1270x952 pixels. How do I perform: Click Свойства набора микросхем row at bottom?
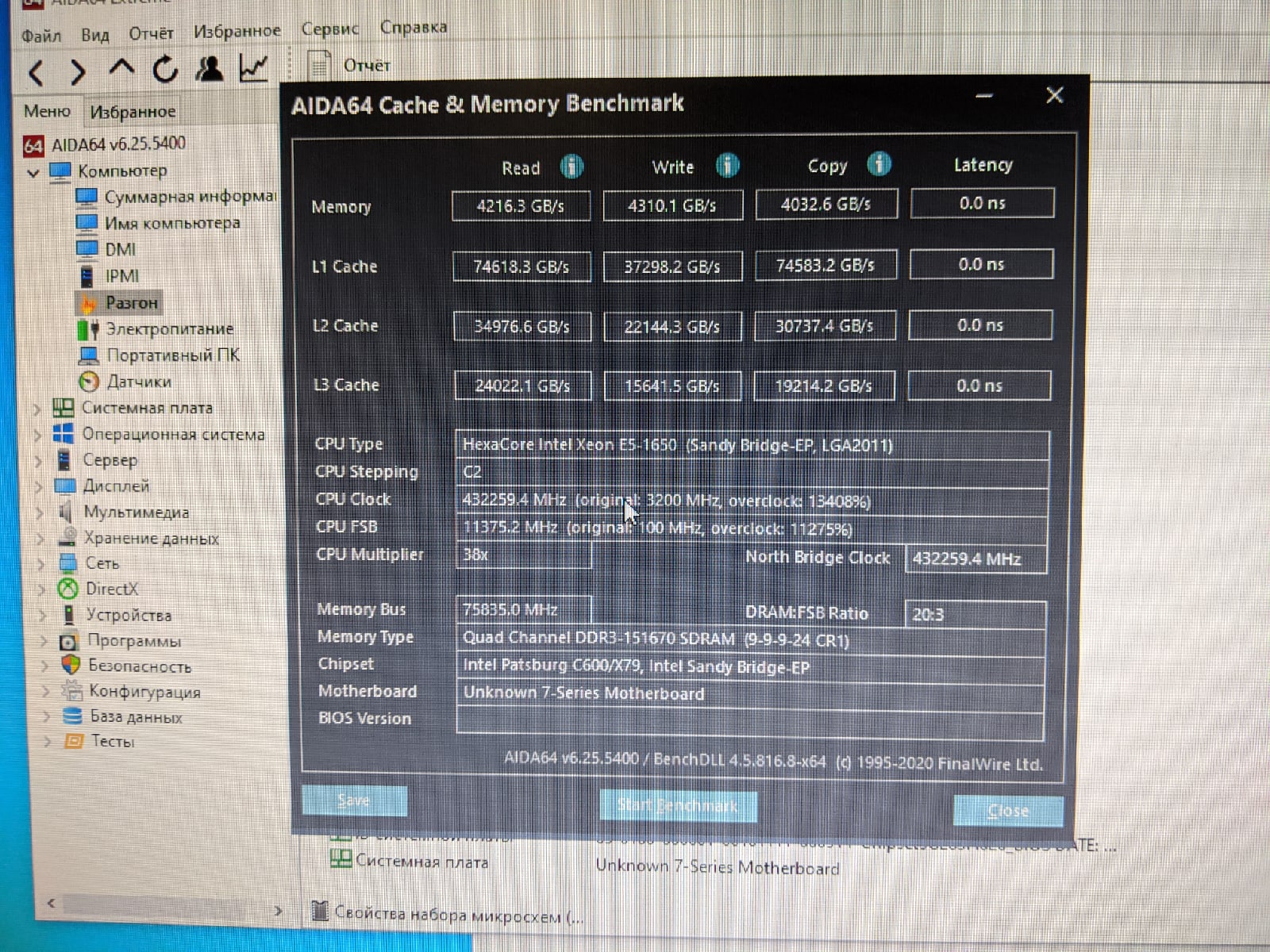tap(448, 915)
